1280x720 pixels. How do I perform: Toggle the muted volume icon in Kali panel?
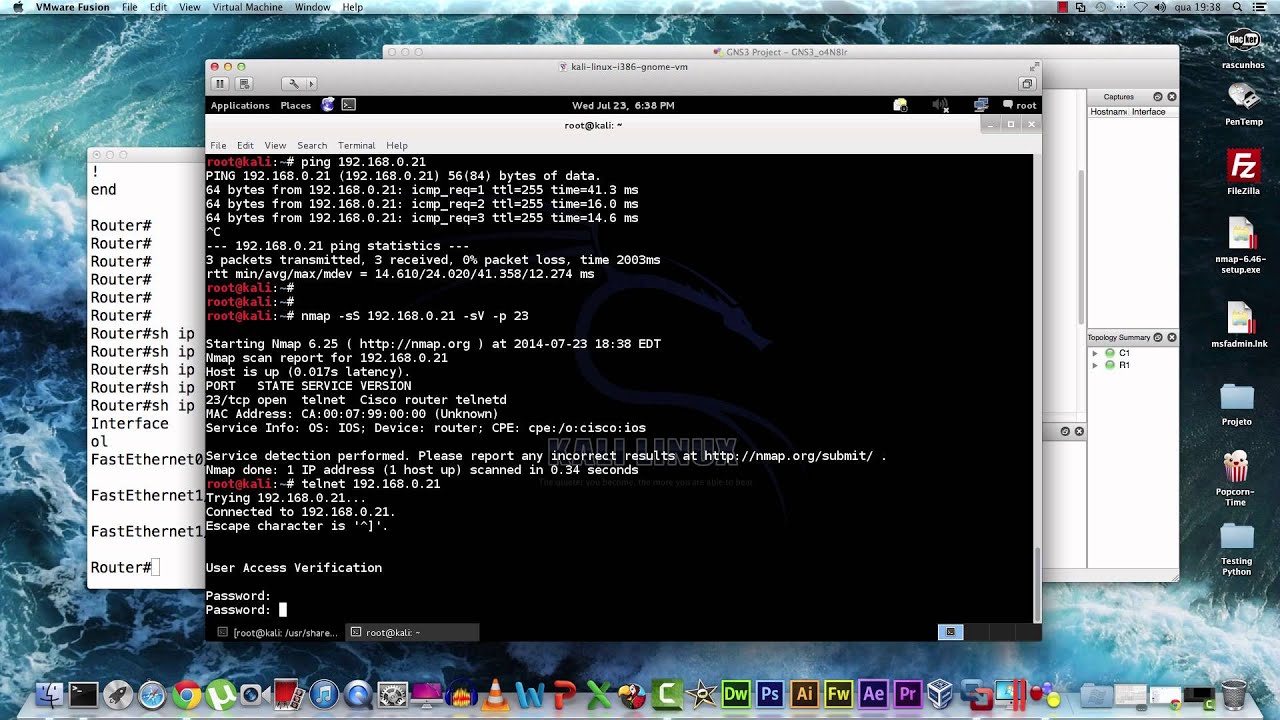(x=940, y=105)
